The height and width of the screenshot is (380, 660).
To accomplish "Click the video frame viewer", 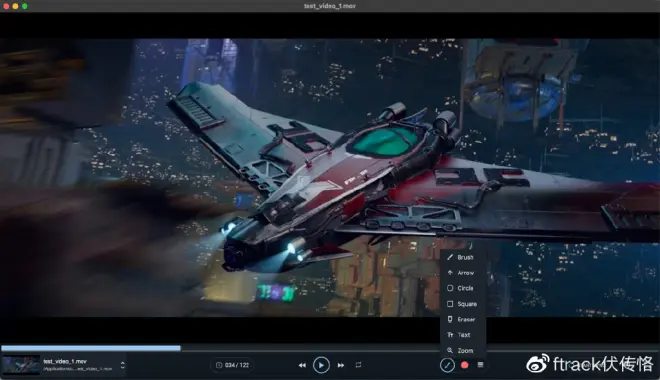I will [330, 178].
